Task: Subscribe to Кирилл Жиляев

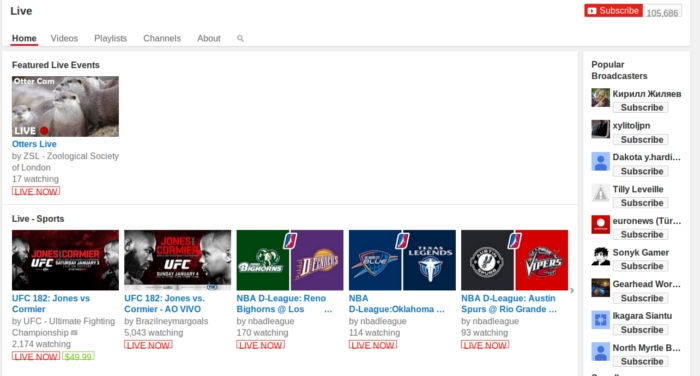Action: tap(641, 108)
